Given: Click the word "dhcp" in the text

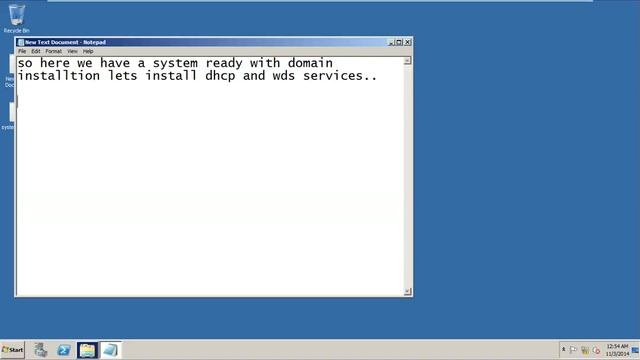Looking at the screenshot, I should [x=220, y=76].
